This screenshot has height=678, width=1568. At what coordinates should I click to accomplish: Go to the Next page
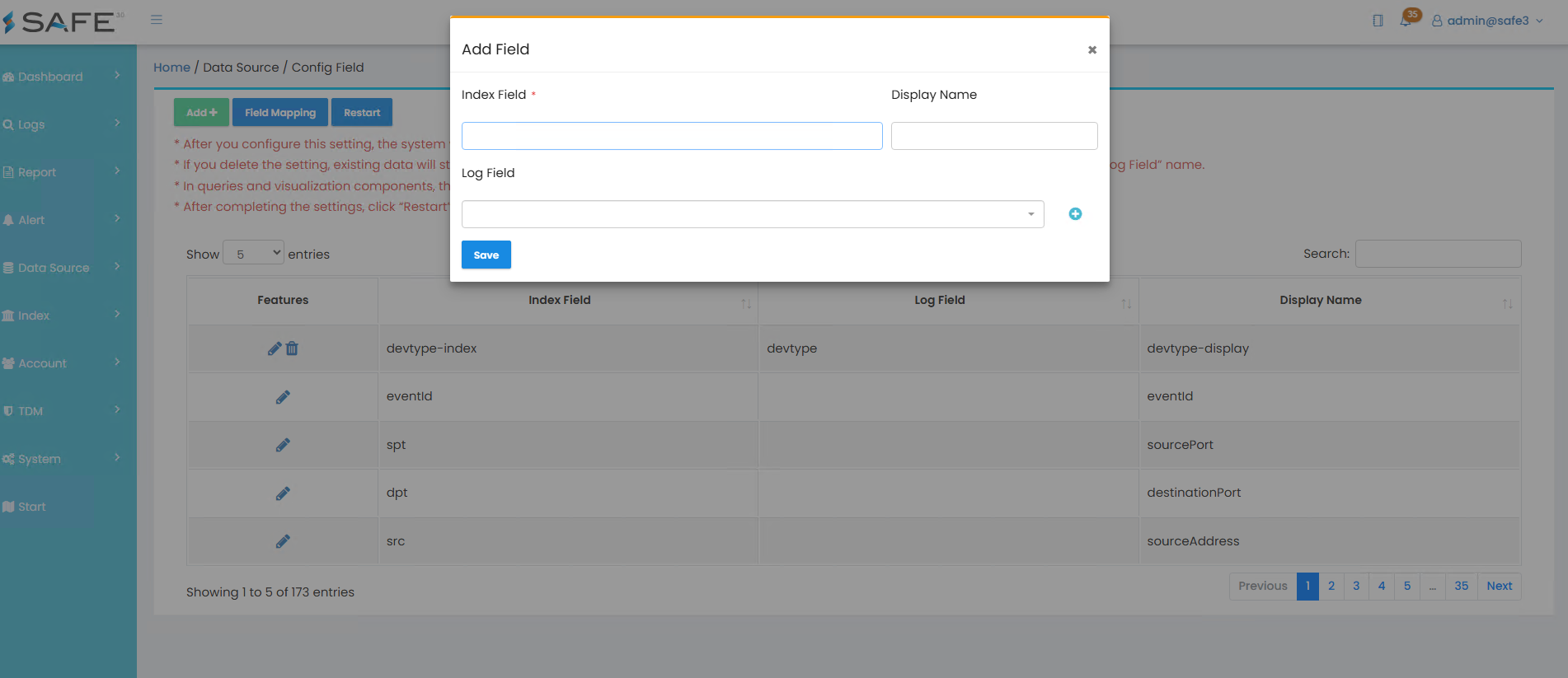click(x=1500, y=586)
